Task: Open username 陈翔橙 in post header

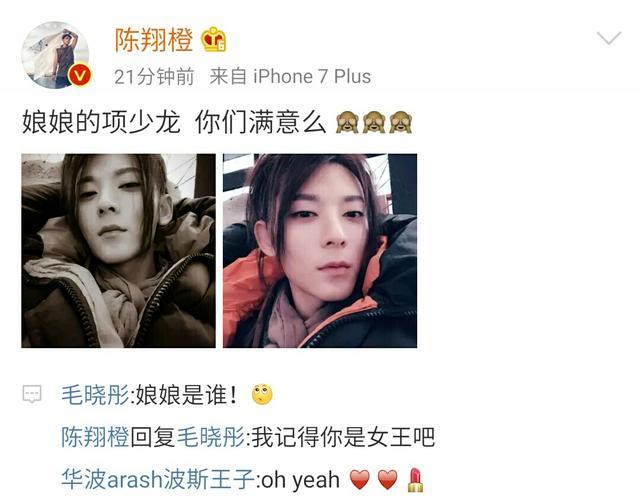Action: (x=153, y=40)
